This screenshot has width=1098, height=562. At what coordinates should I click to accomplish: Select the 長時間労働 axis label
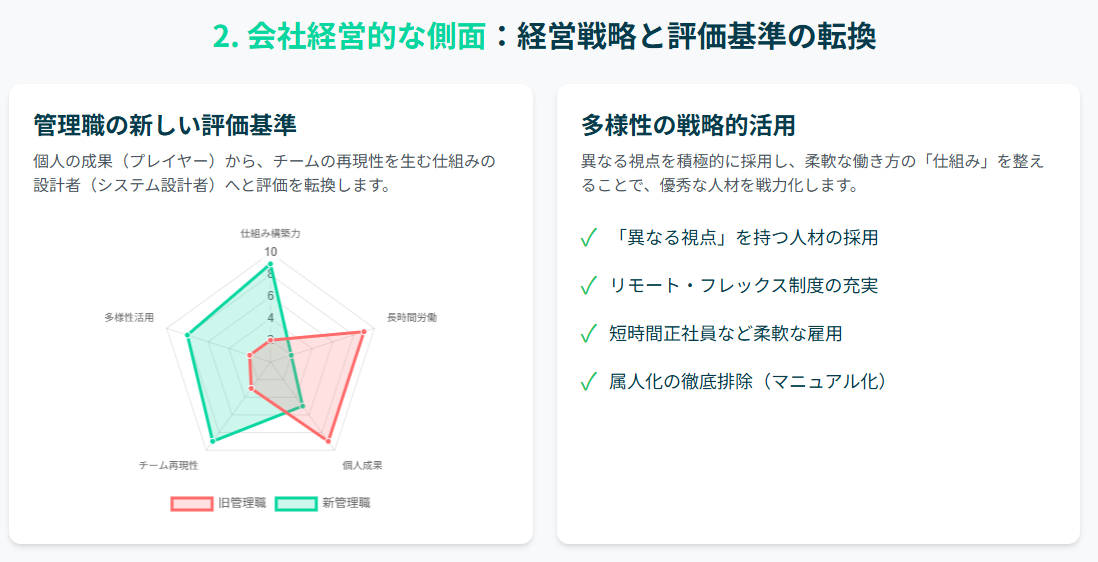[x=412, y=318]
